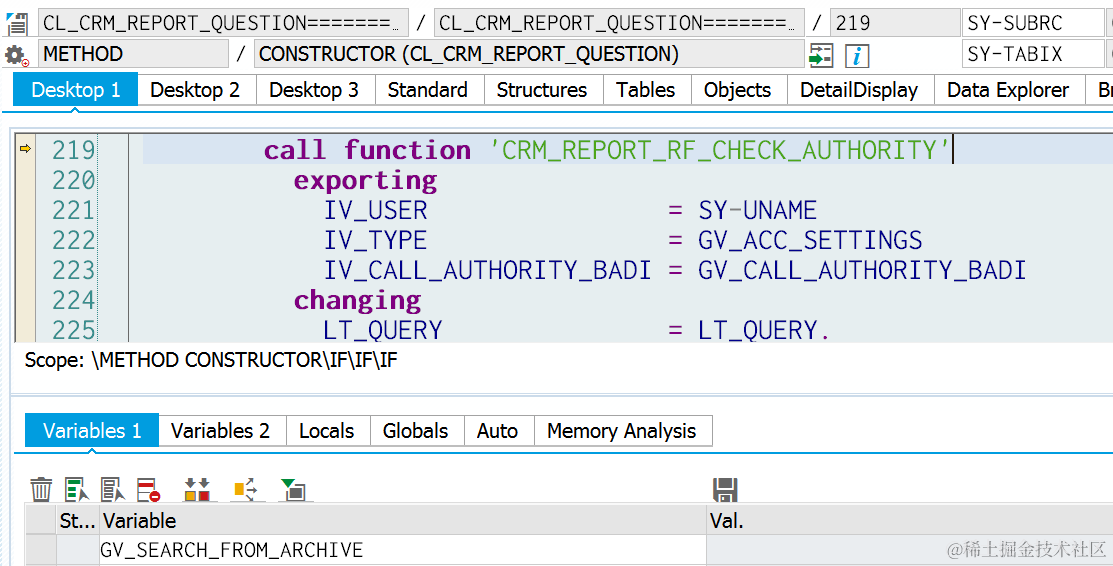The image size is (1113, 566).
Task: Click 'LT_QUERY.' at end of line 225
Action: click(764, 330)
